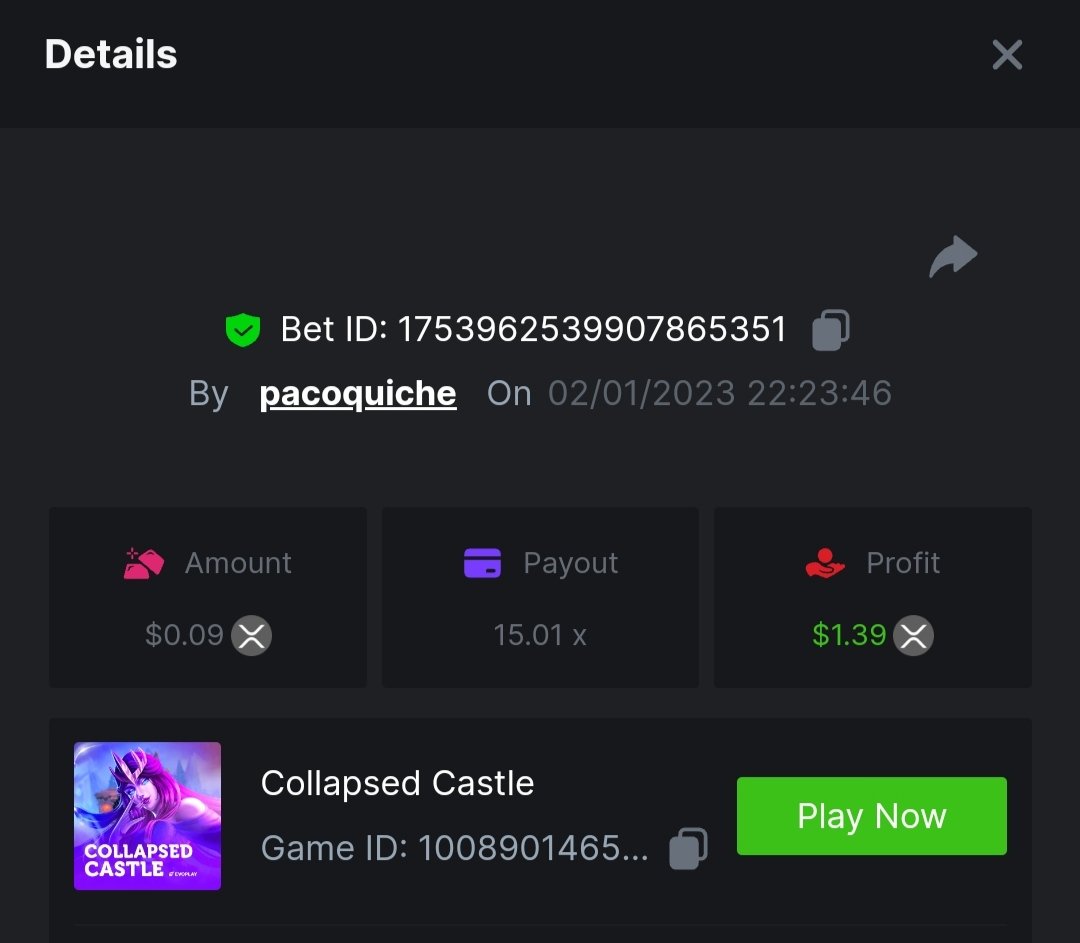Click the 15.01 x payout value
The height and width of the screenshot is (943, 1080).
pyautogui.click(x=540, y=636)
